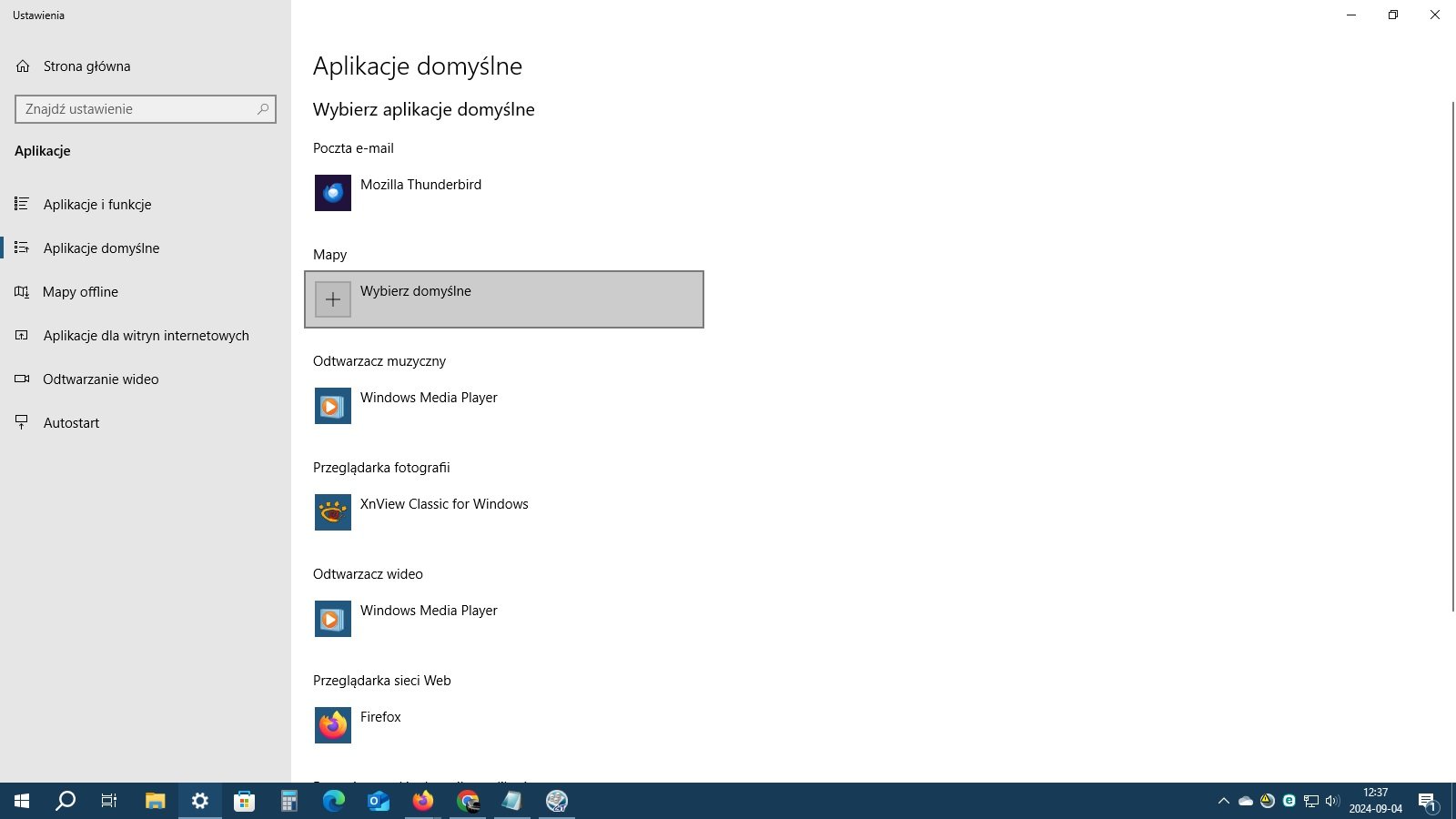This screenshot has height=819, width=1456.
Task: Select Aplikacje domyślne in sidebar
Action: 101,248
